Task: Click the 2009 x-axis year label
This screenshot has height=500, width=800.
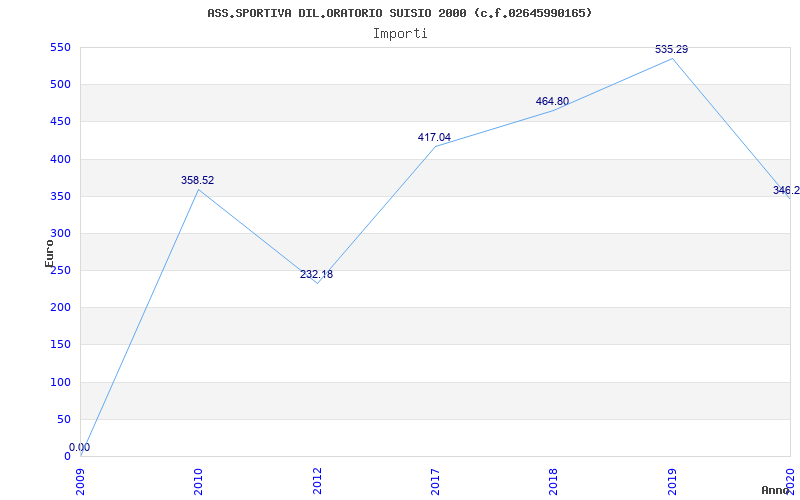Action: point(81,481)
